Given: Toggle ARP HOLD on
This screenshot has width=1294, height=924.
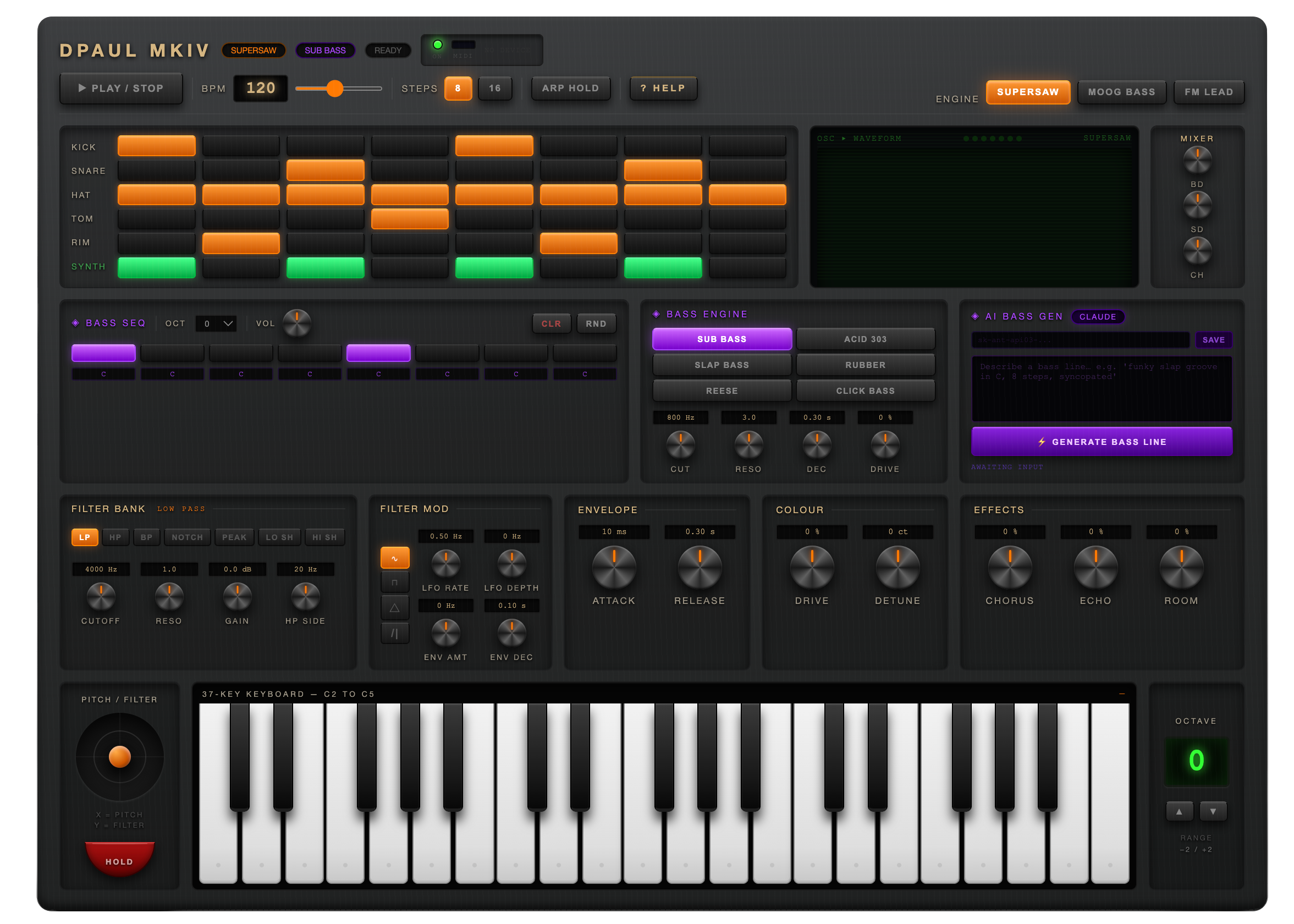Looking at the screenshot, I should 570,88.
